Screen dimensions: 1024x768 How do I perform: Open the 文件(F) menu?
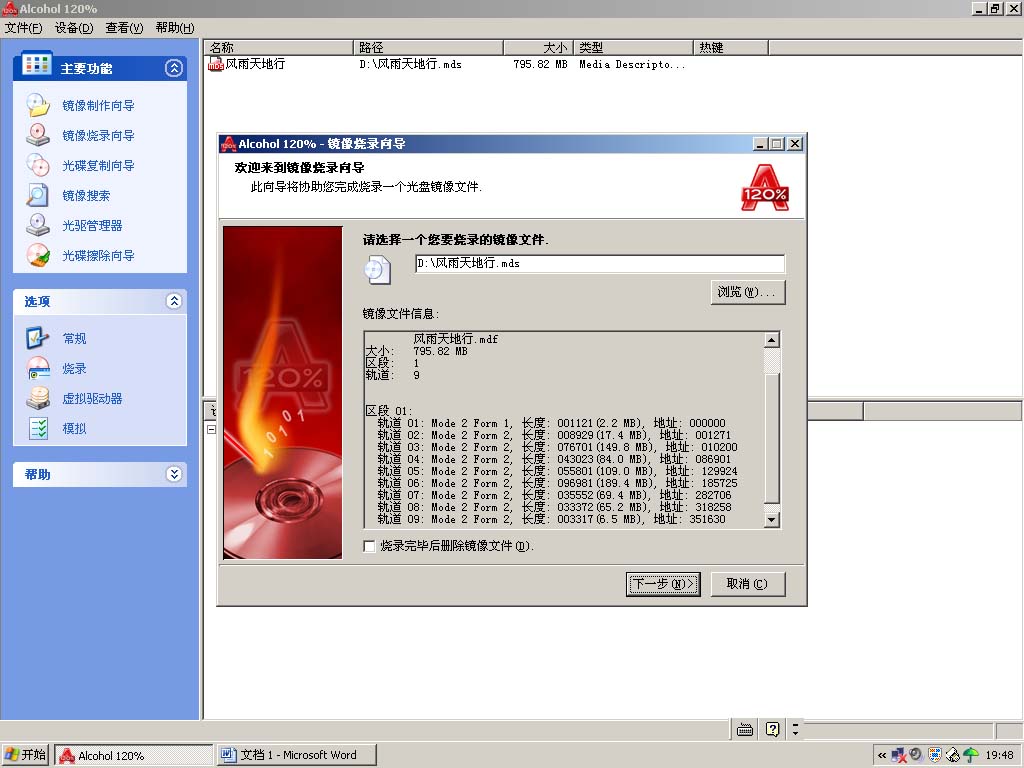(x=24, y=28)
